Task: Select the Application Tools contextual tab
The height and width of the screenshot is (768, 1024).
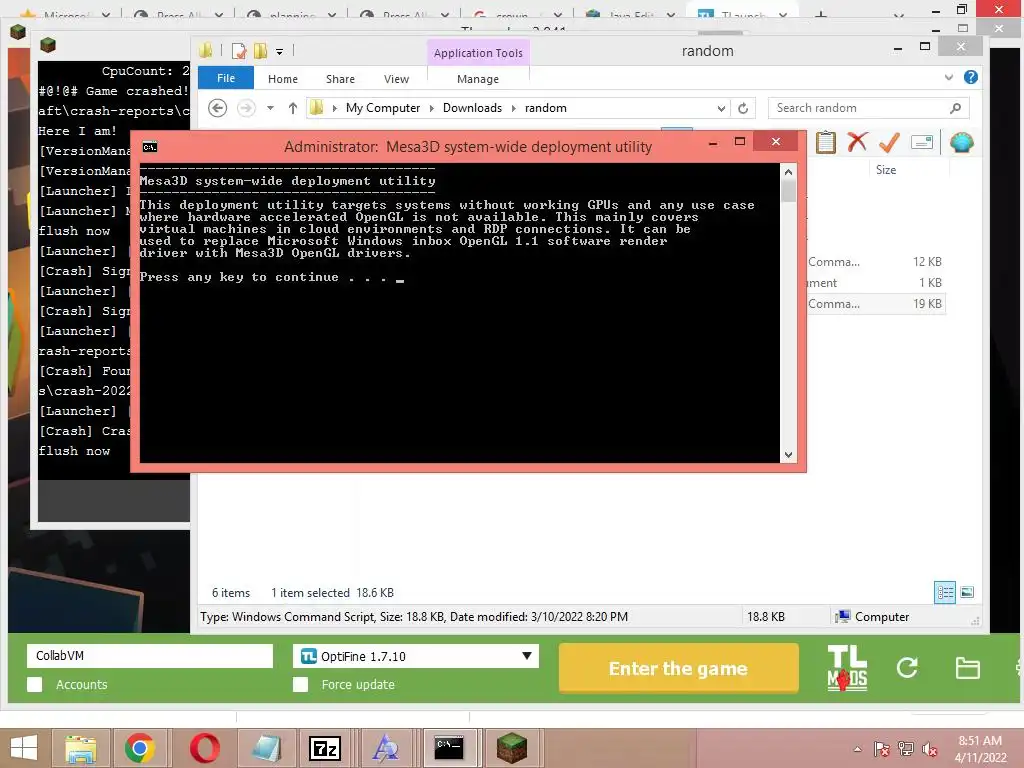Action: (x=478, y=53)
